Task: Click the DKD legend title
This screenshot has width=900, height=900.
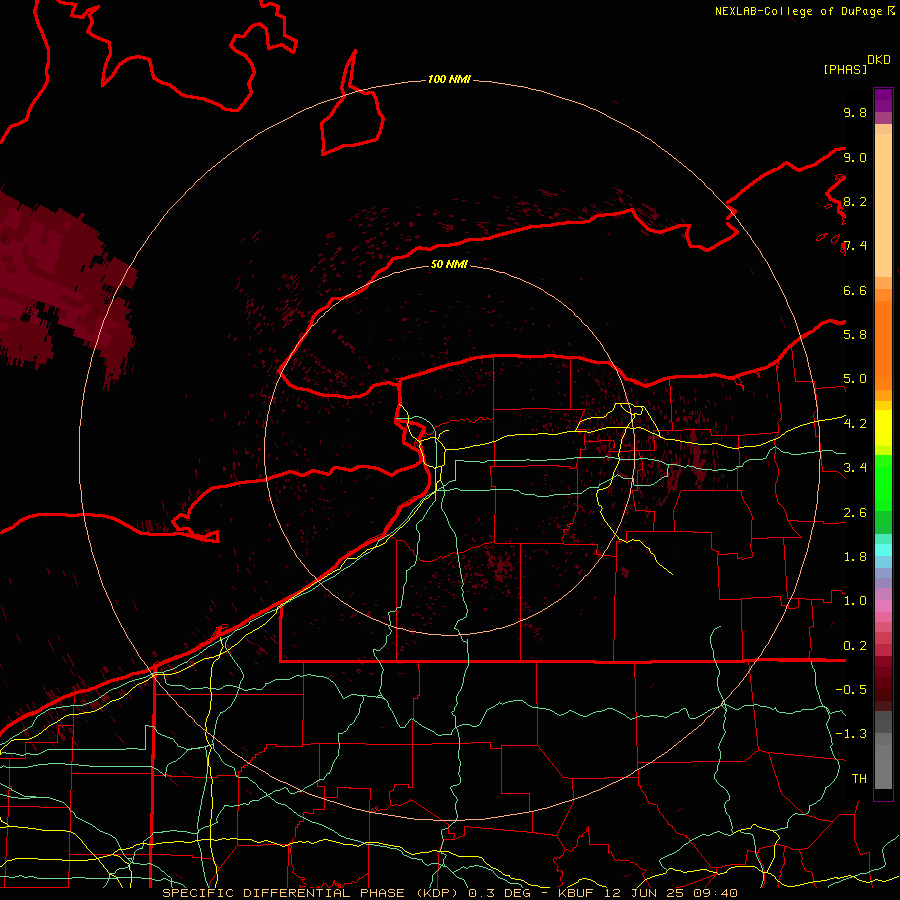Action: click(x=879, y=60)
